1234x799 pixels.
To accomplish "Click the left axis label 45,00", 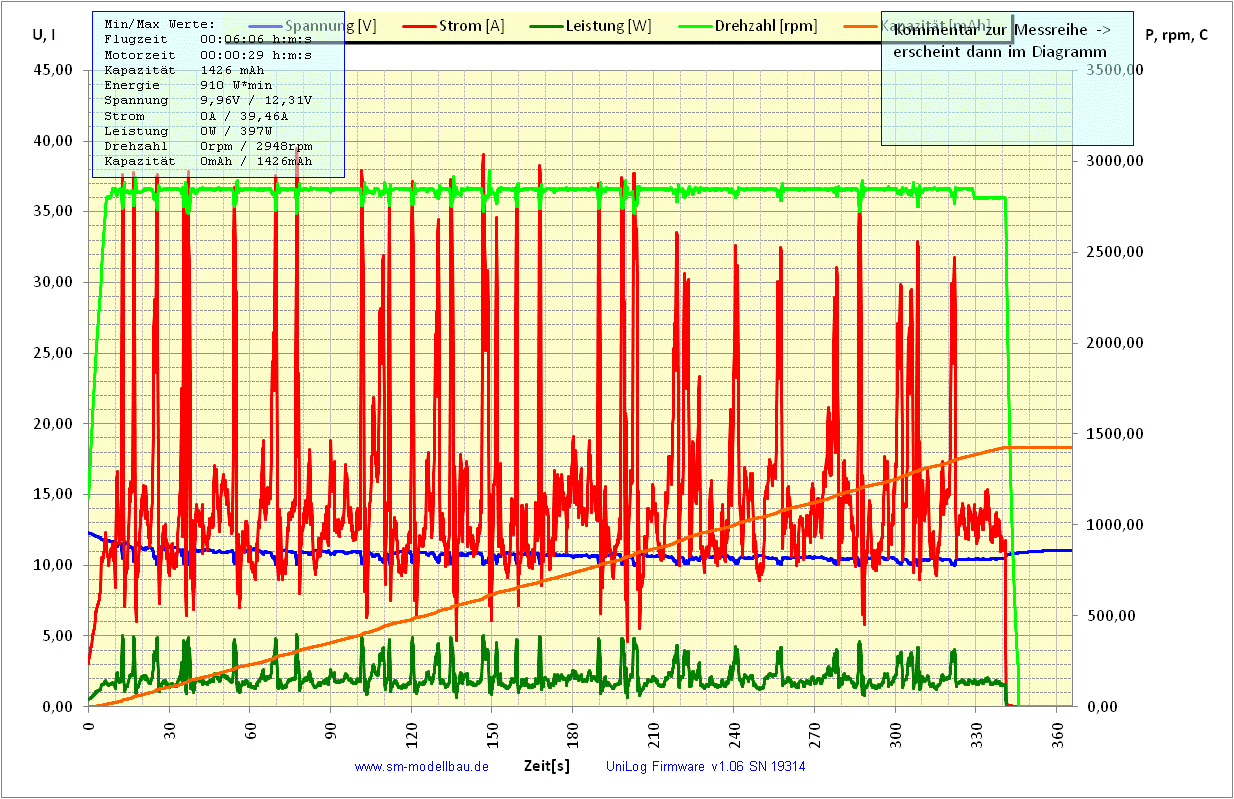I will [x=53, y=71].
